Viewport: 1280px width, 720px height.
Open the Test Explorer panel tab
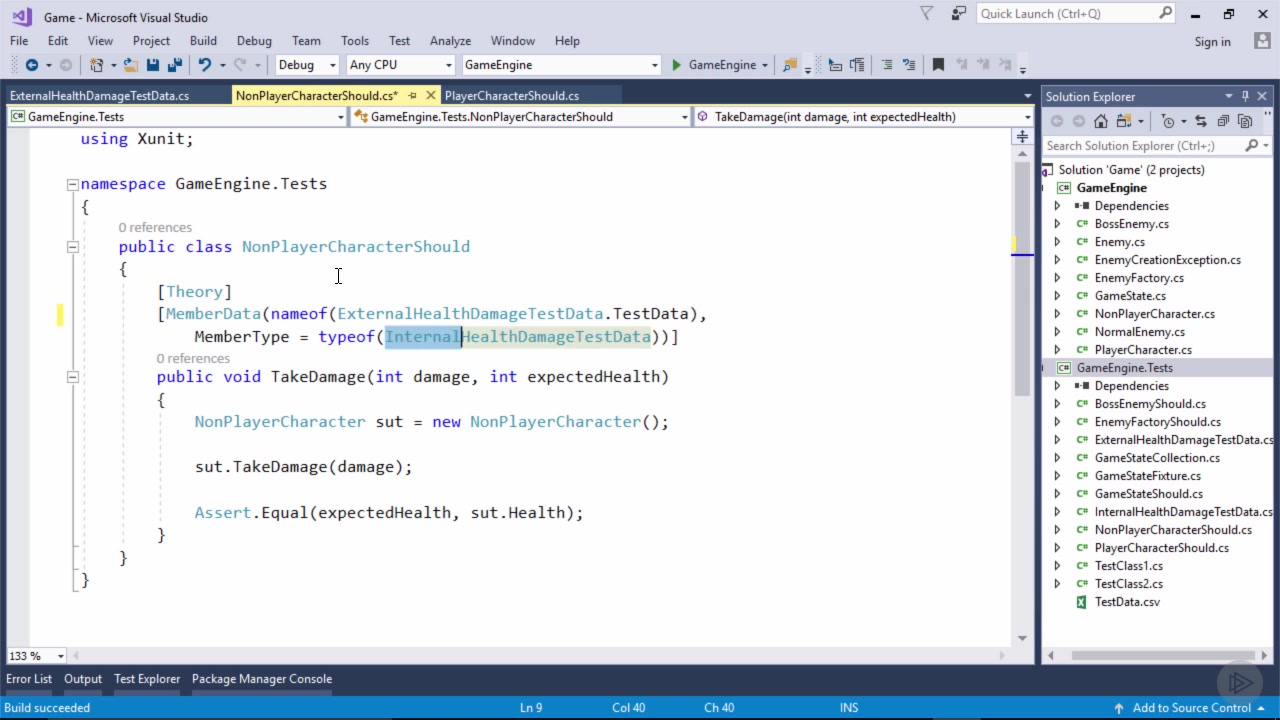[147, 679]
